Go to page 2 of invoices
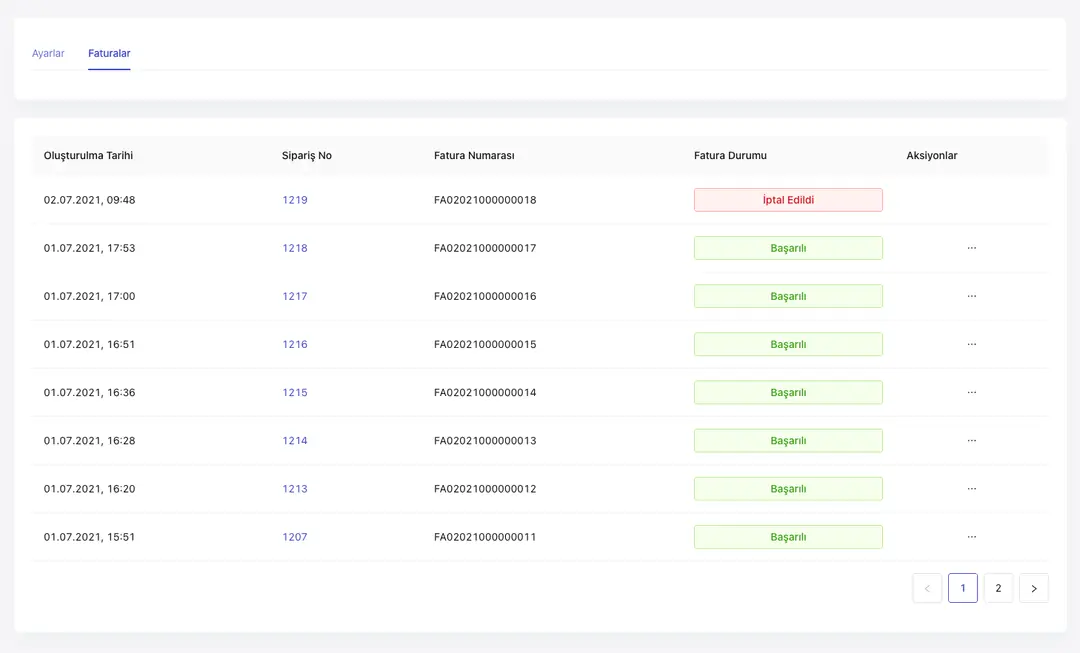Viewport: 1080px width, 653px height. point(998,588)
